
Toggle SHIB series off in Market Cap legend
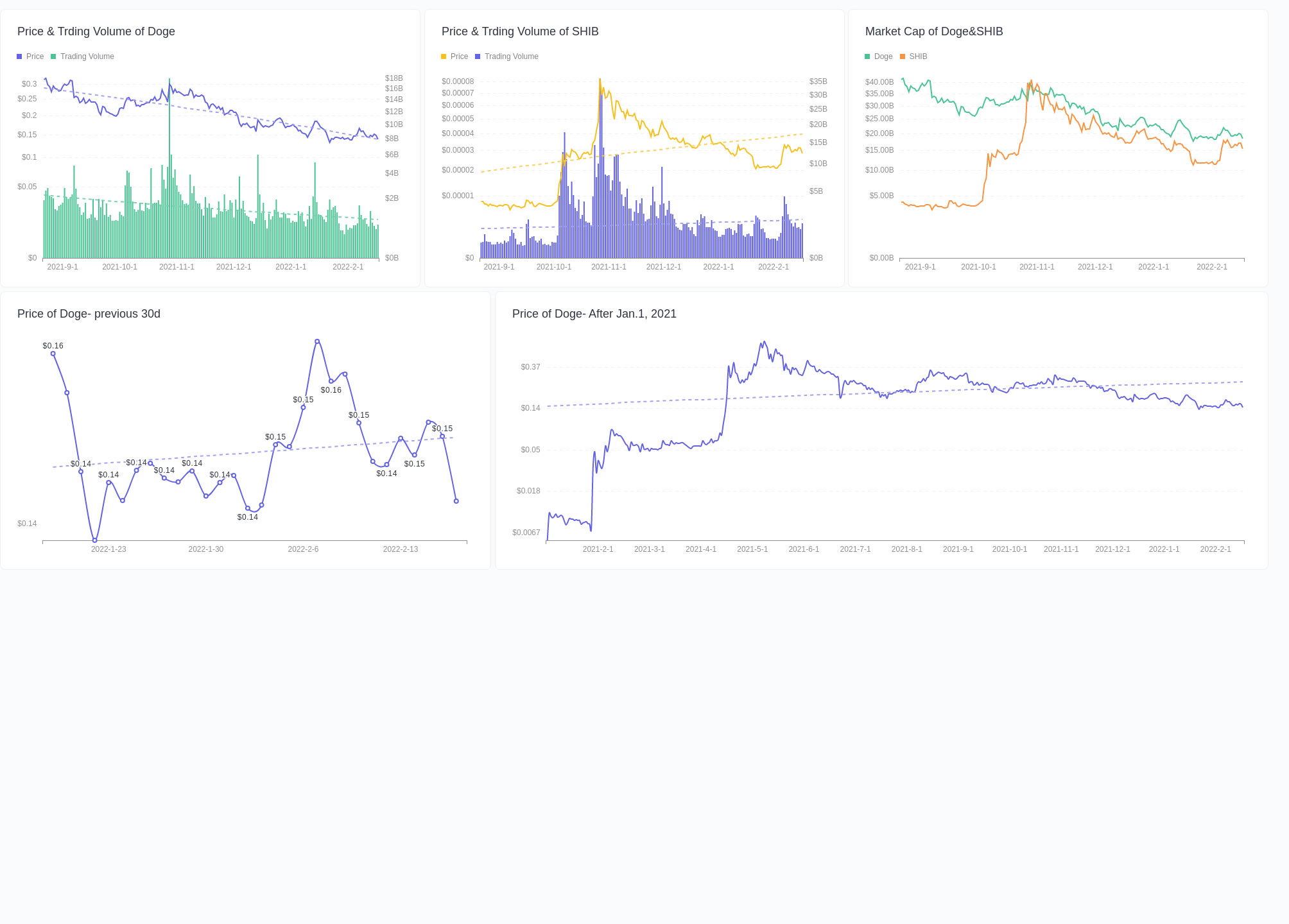(x=914, y=56)
